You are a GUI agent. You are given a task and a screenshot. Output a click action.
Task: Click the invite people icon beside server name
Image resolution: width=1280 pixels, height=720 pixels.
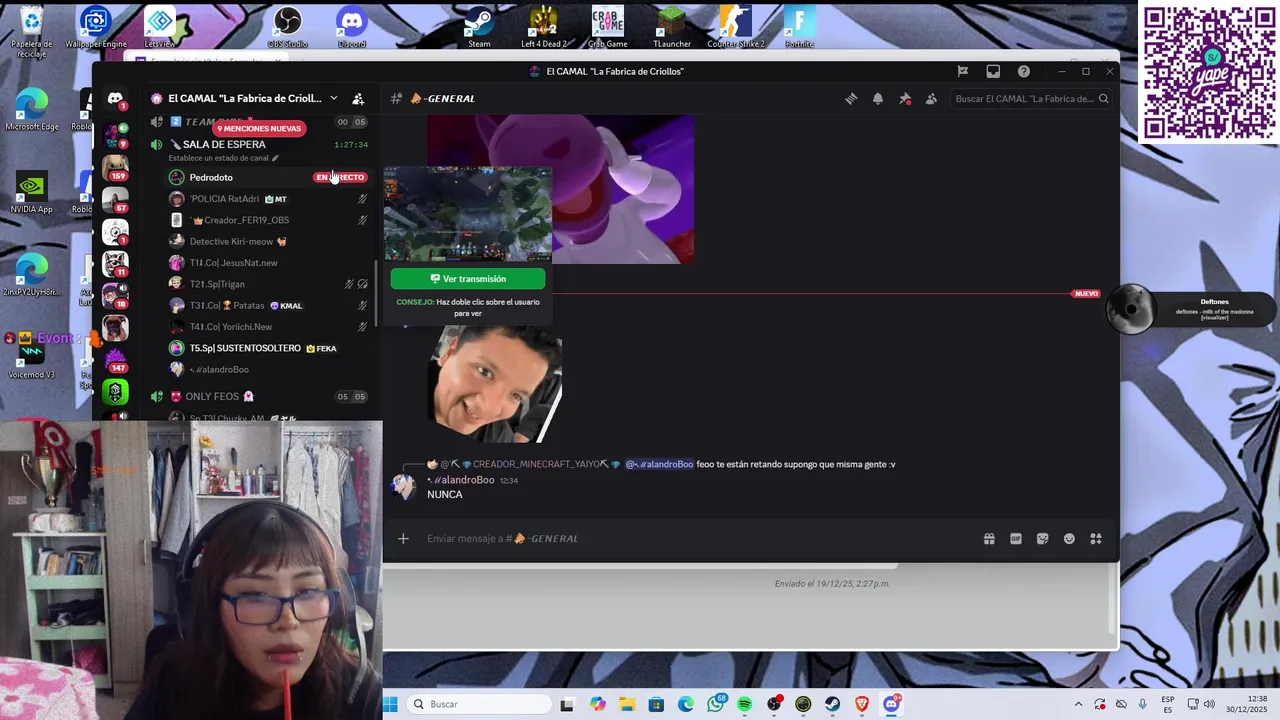tap(358, 98)
